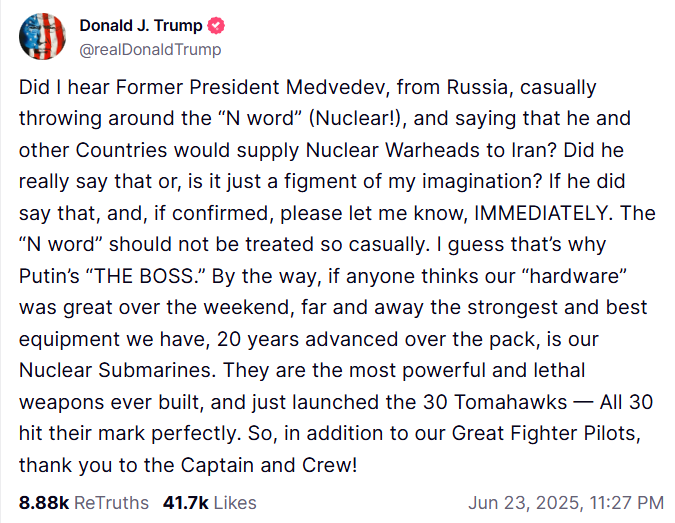
Task: View the 41.7k Likes list
Action: click(x=209, y=502)
